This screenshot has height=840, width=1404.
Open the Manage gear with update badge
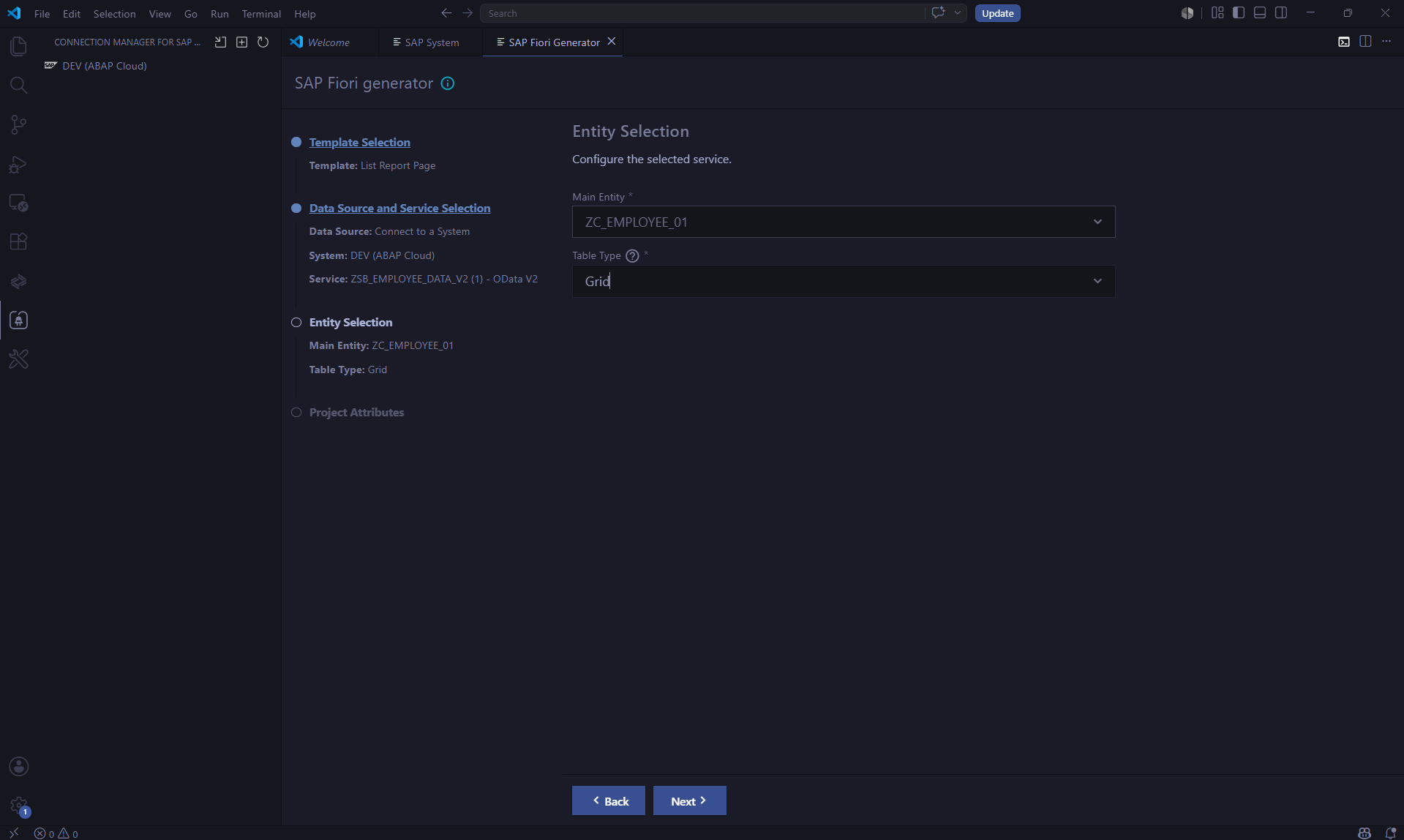click(18, 806)
